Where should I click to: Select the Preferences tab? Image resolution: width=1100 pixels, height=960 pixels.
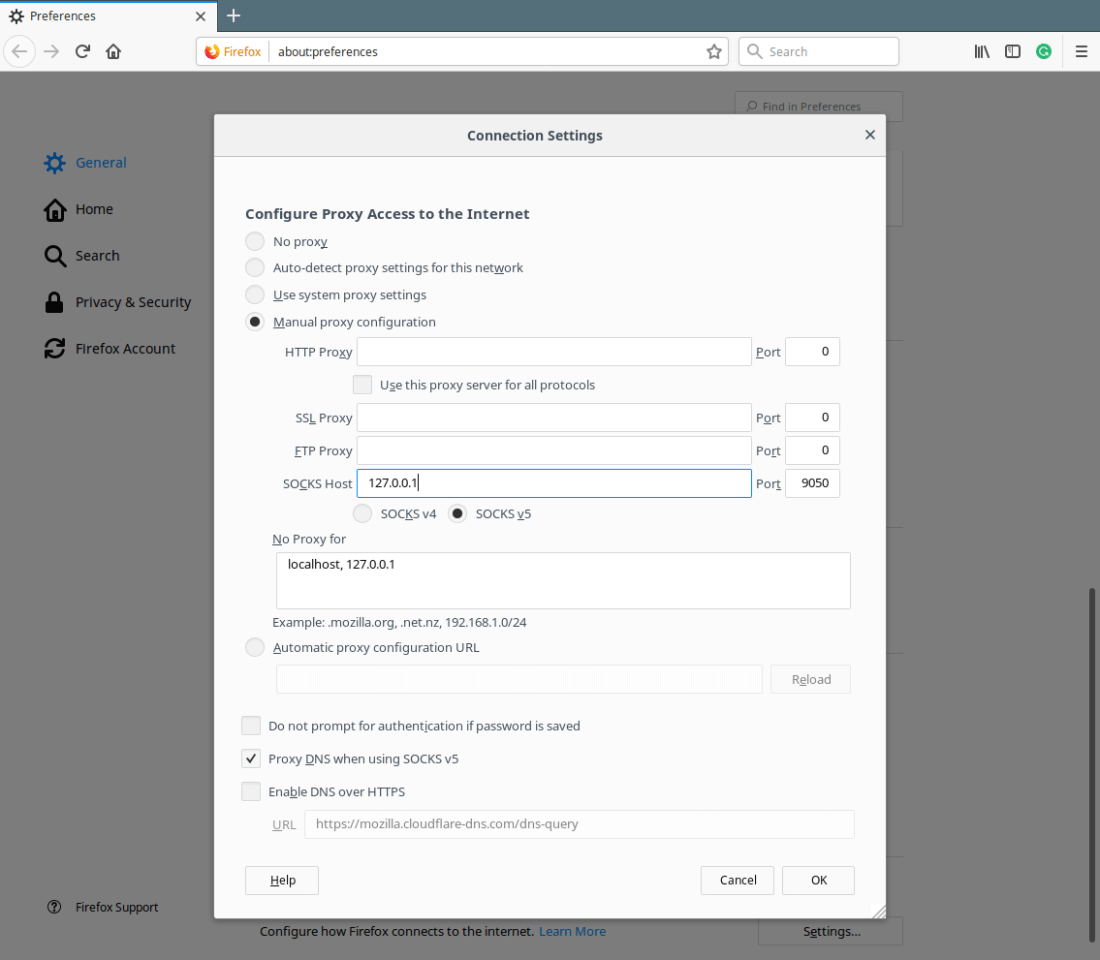coord(108,16)
